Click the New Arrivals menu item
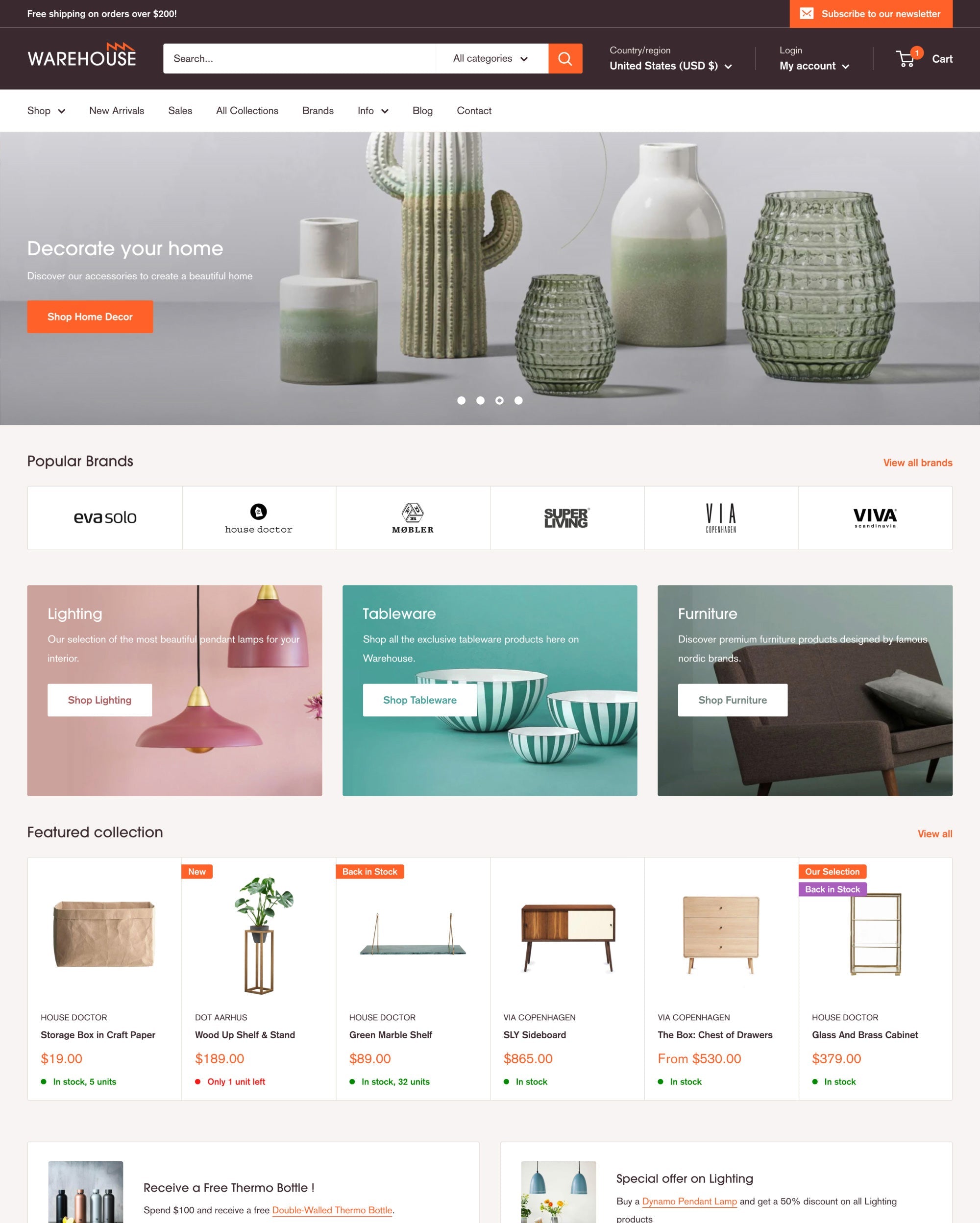980x1223 pixels. [116, 110]
